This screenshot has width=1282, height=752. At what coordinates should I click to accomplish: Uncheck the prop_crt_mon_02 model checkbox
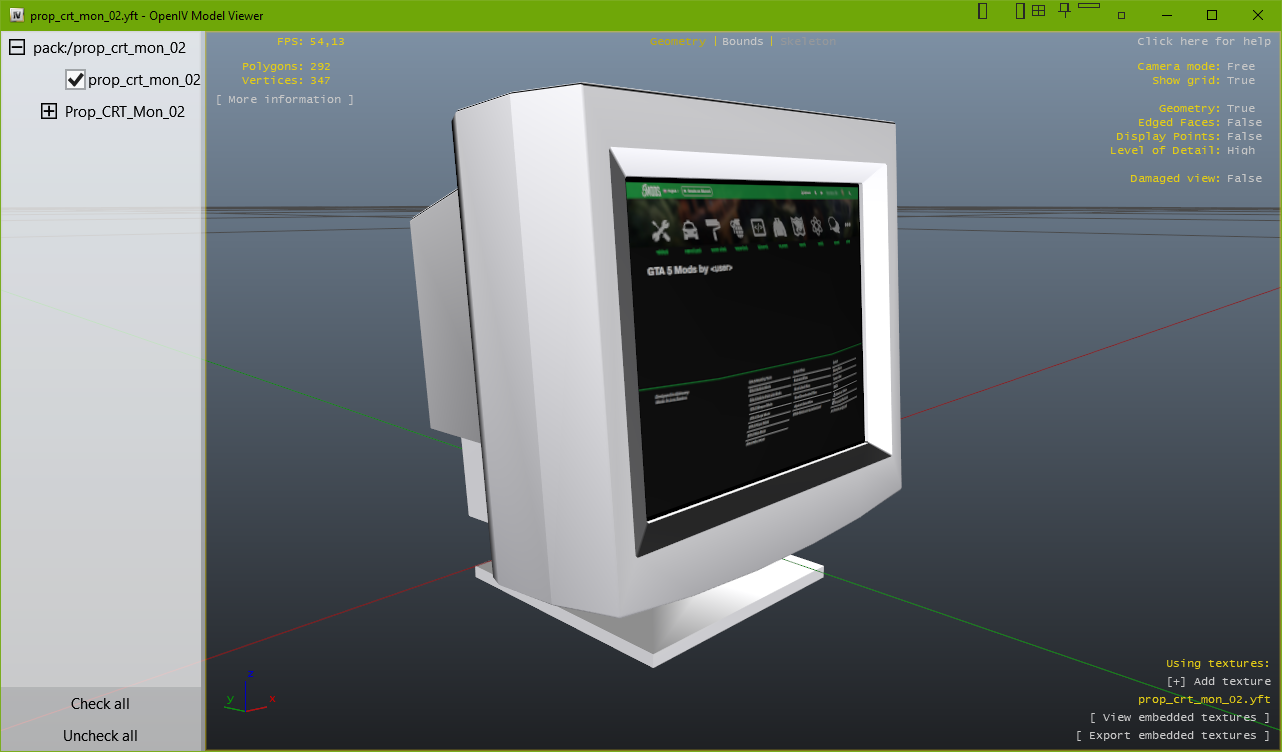[x=75, y=80]
